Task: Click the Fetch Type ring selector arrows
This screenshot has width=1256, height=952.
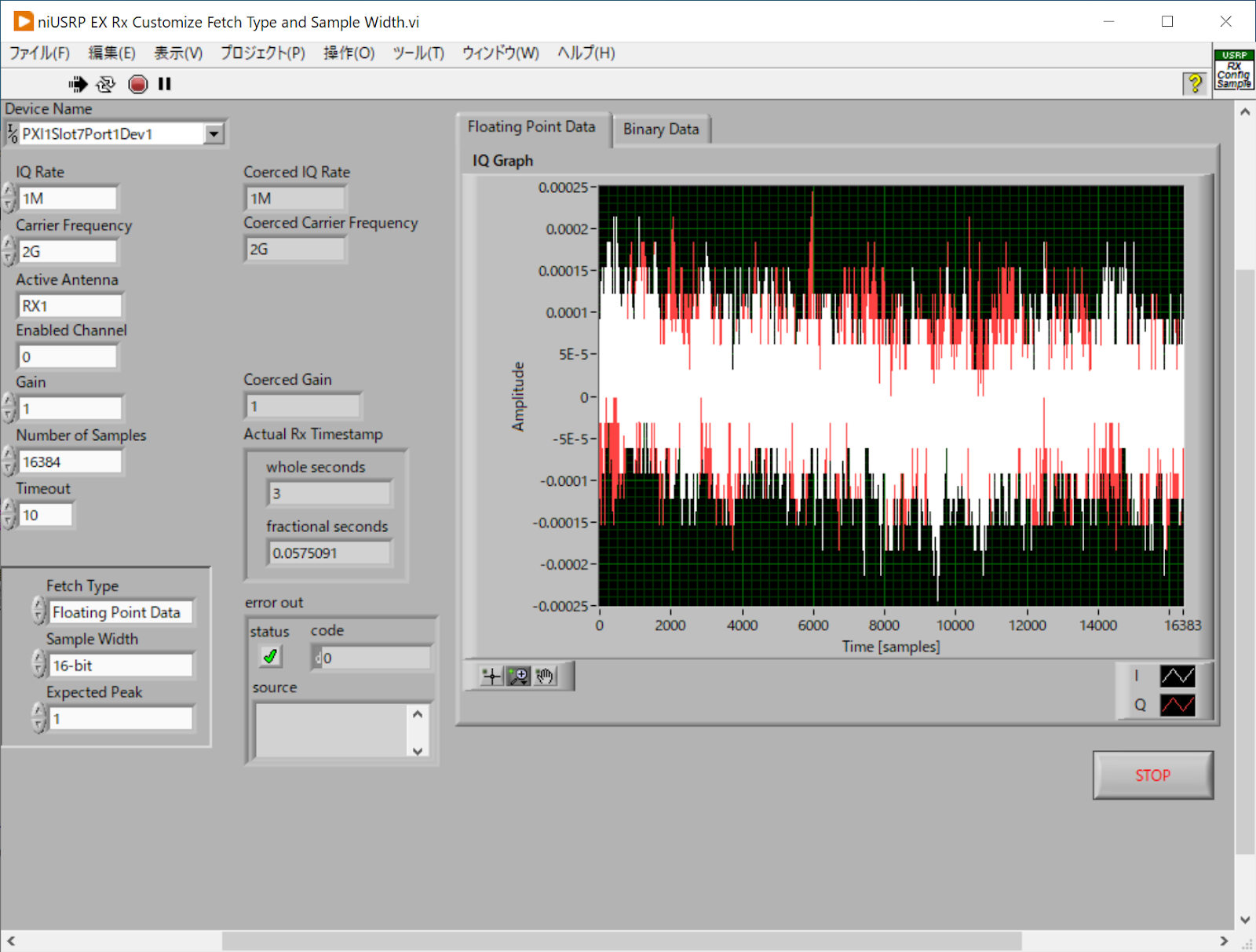Action: click(39, 611)
